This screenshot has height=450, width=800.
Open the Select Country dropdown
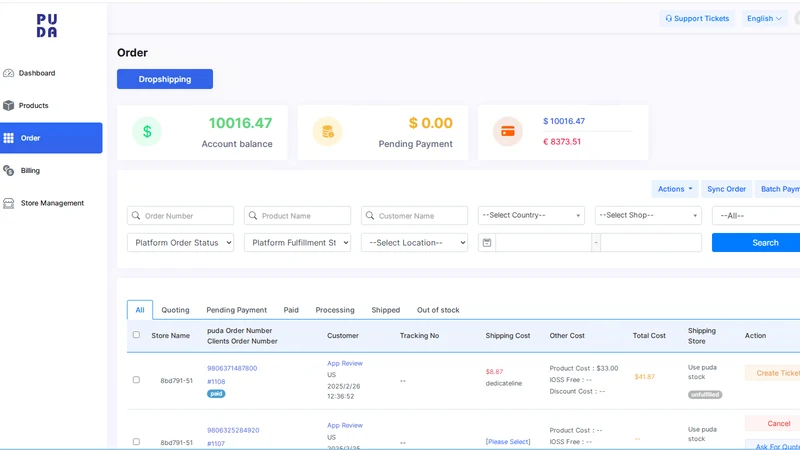click(x=531, y=215)
